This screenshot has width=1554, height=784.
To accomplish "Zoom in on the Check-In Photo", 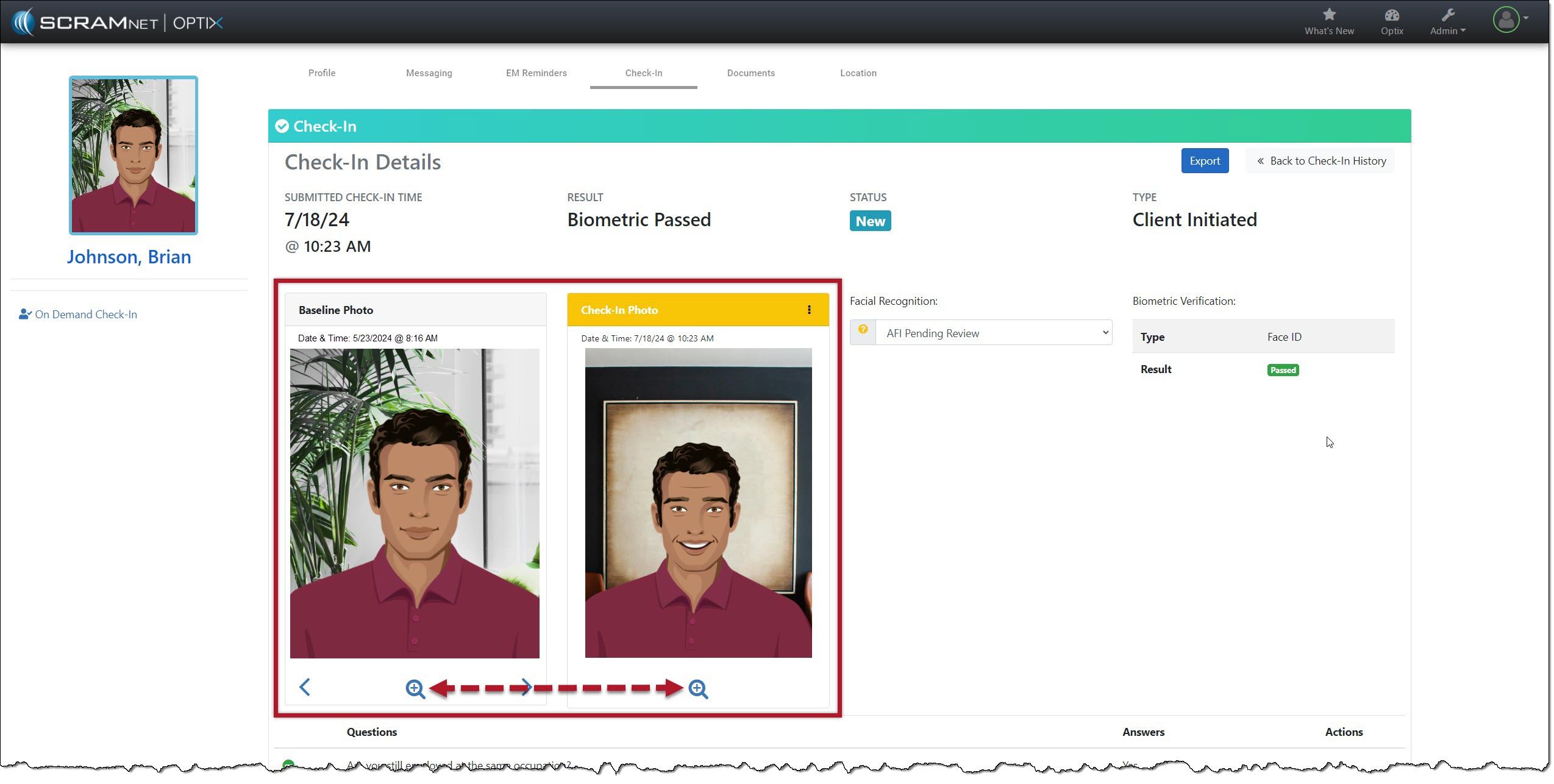I will [x=698, y=689].
